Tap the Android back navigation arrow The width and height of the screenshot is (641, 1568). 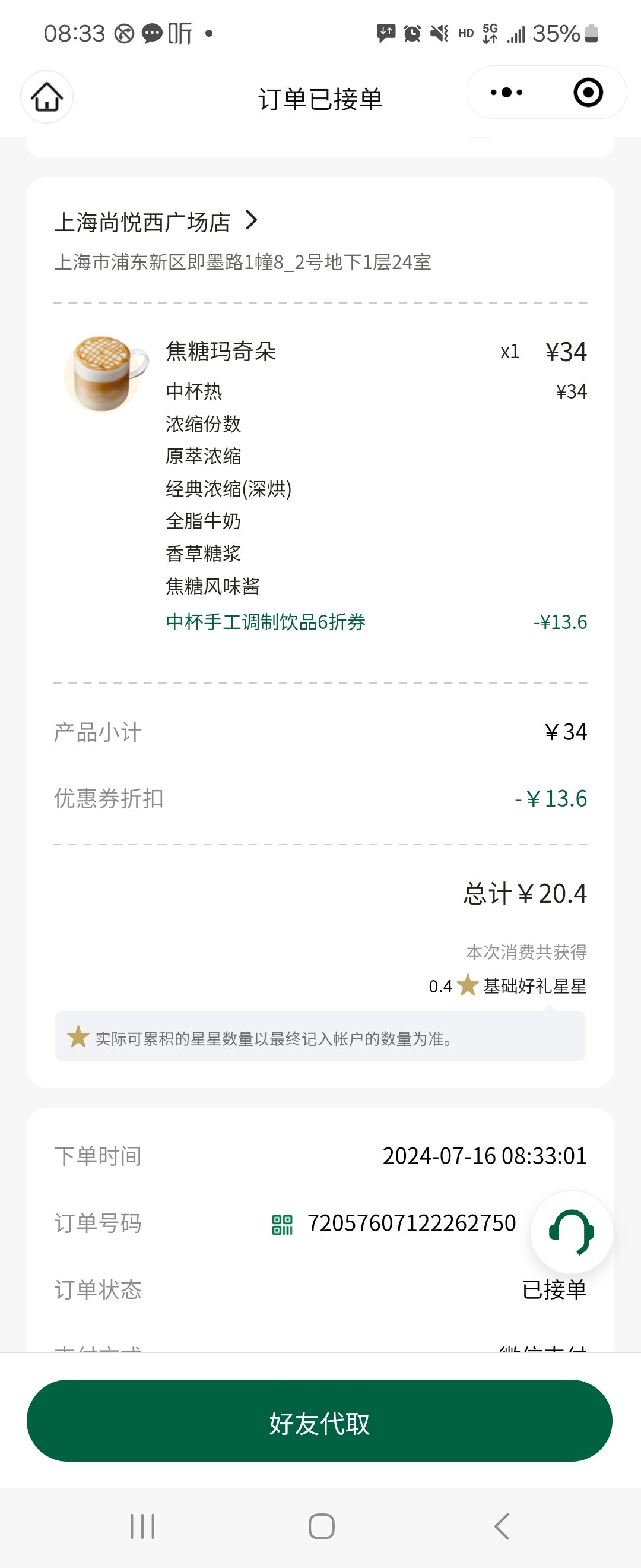coord(501,1526)
